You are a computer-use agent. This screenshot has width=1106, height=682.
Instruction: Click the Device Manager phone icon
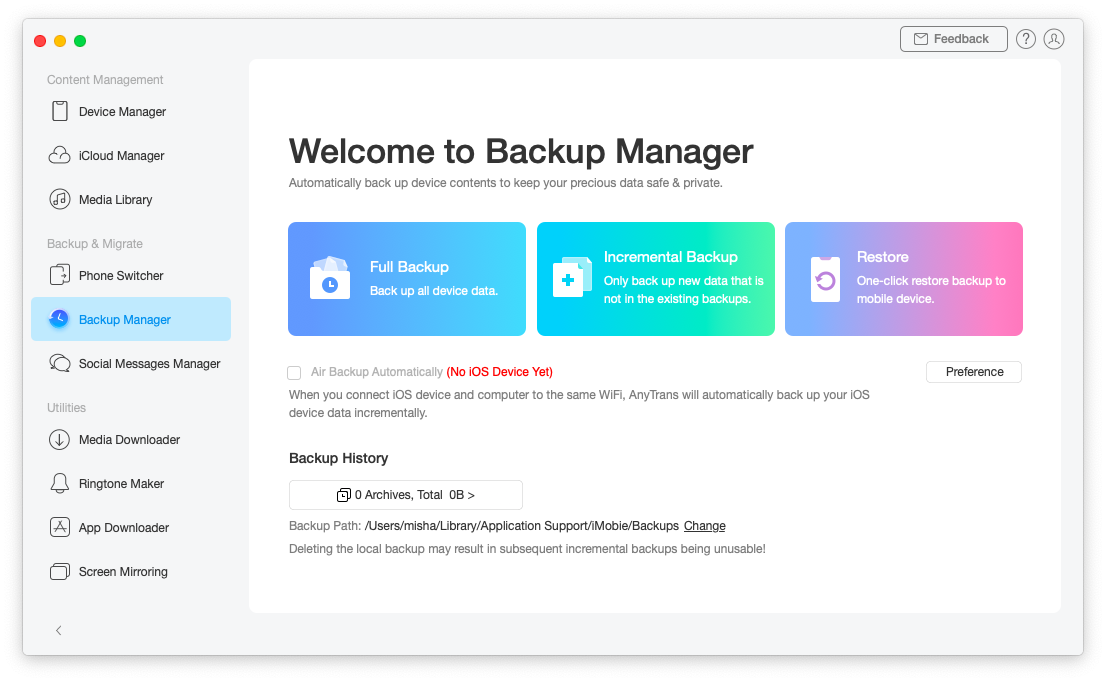[60, 111]
